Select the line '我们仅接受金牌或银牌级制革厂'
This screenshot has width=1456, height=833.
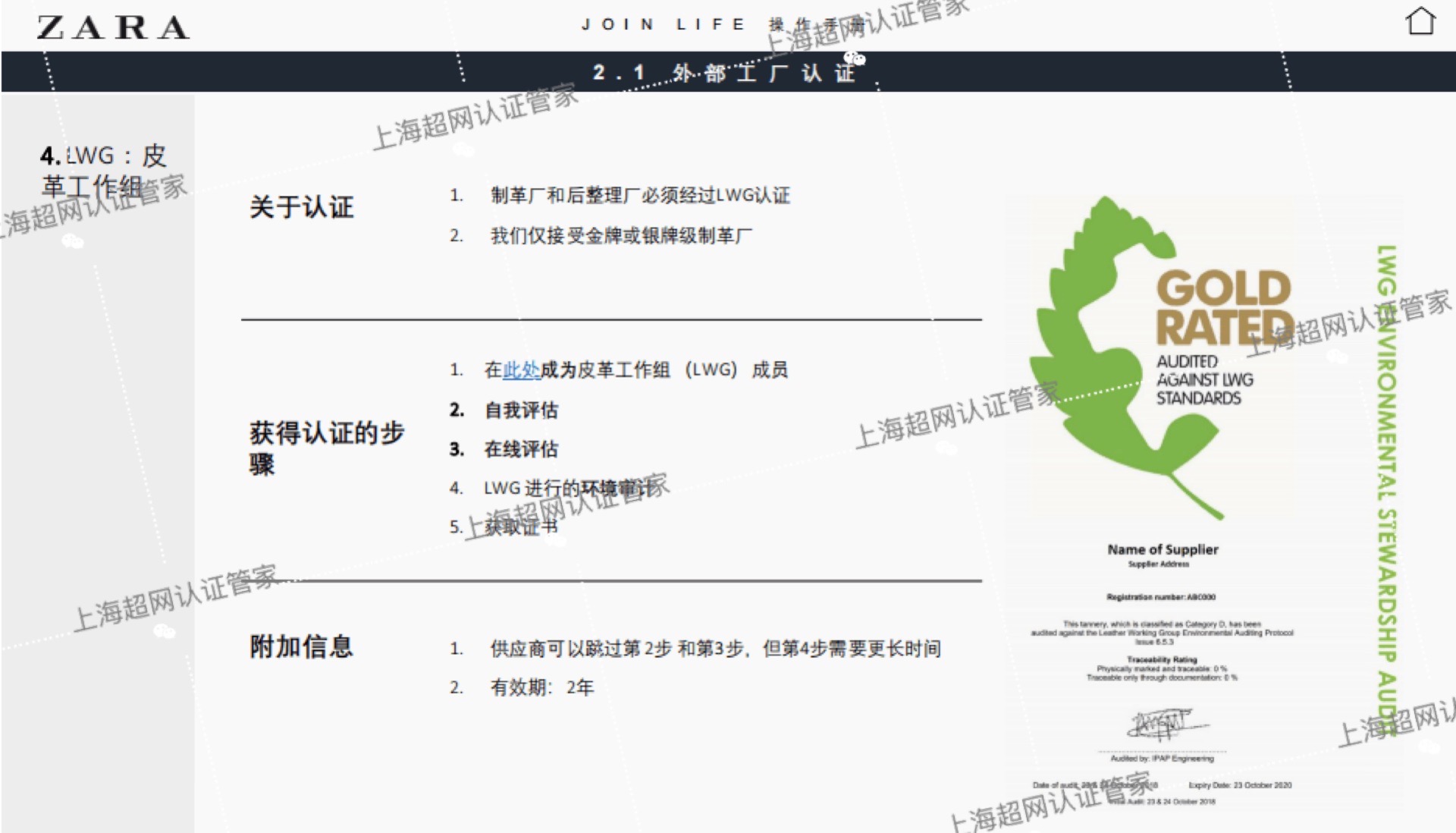pos(621,235)
